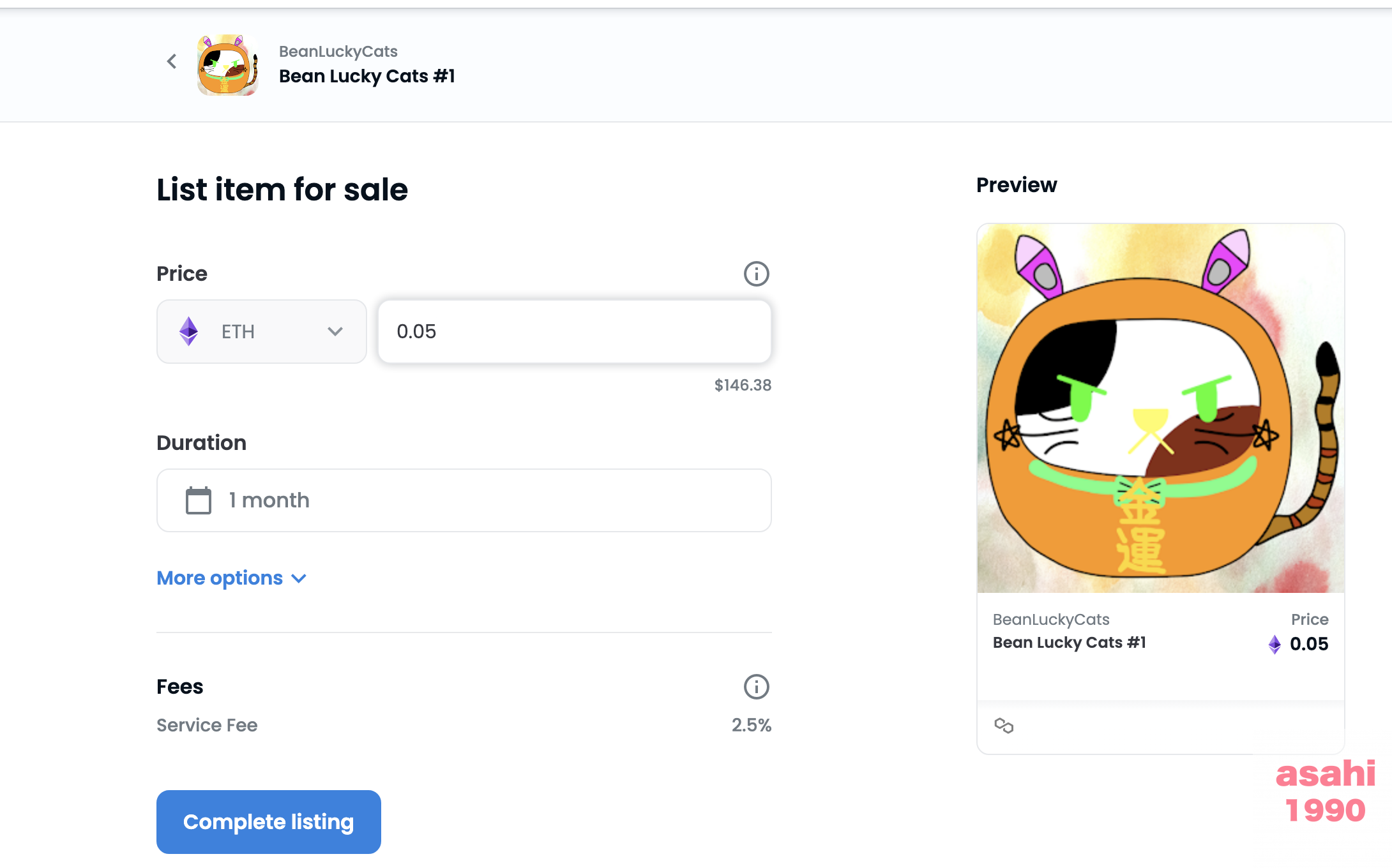The image size is (1392, 868).
Task: Click the large cat preview image
Action: pos(1161,408)
